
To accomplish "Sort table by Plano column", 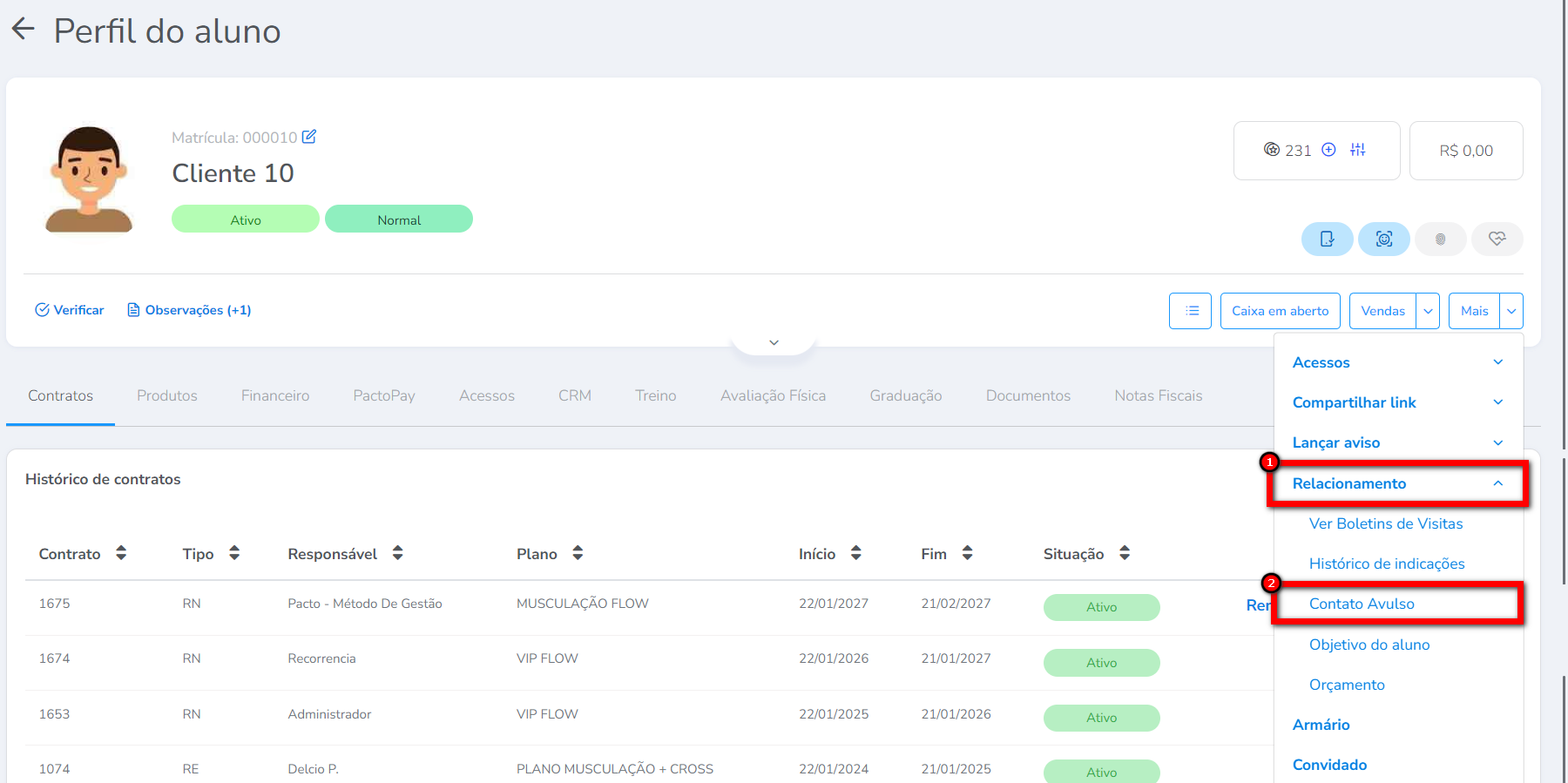I will (x=578, y=553).
